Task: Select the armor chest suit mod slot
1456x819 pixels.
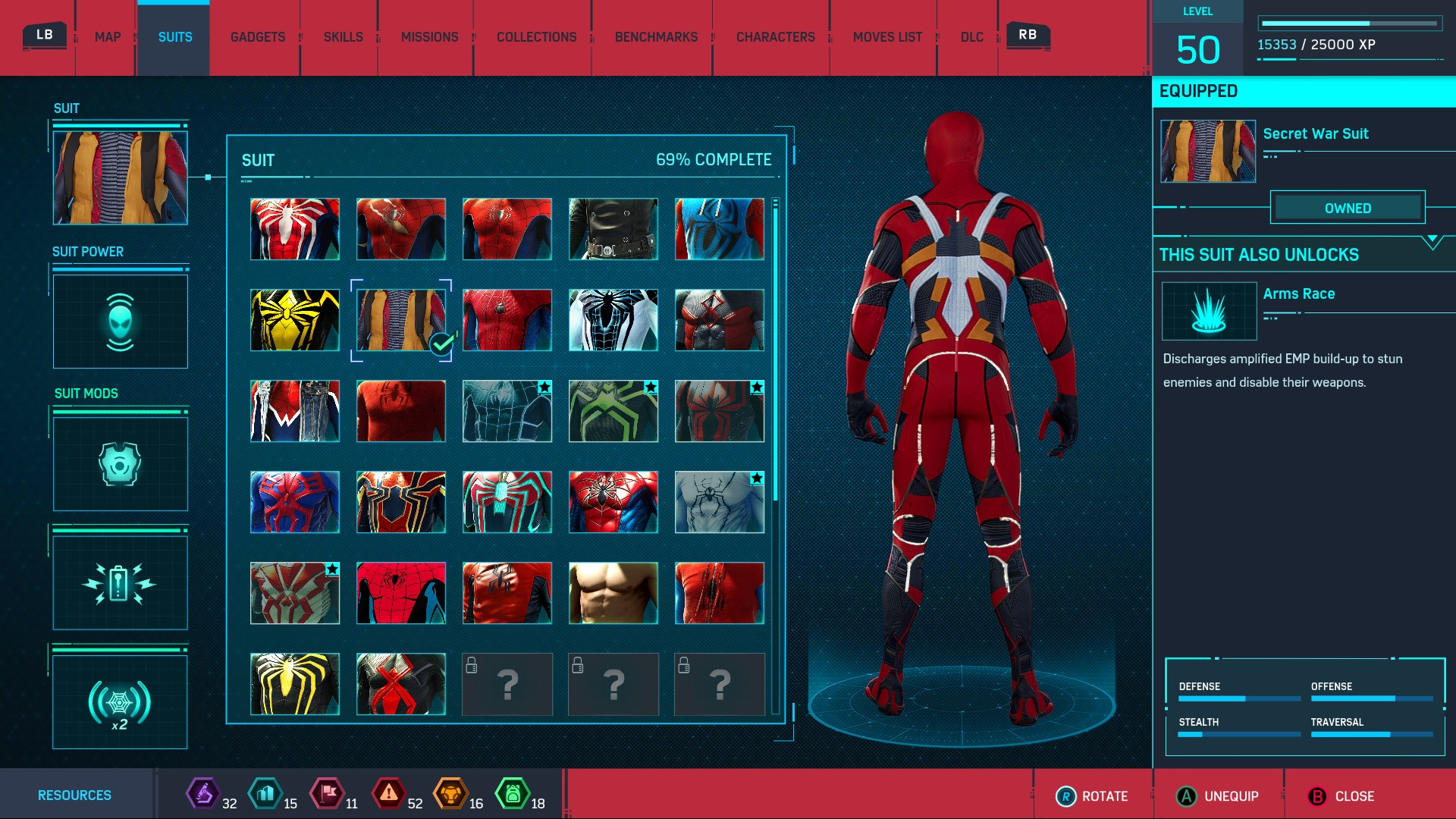Action: [x=120, y=463]
